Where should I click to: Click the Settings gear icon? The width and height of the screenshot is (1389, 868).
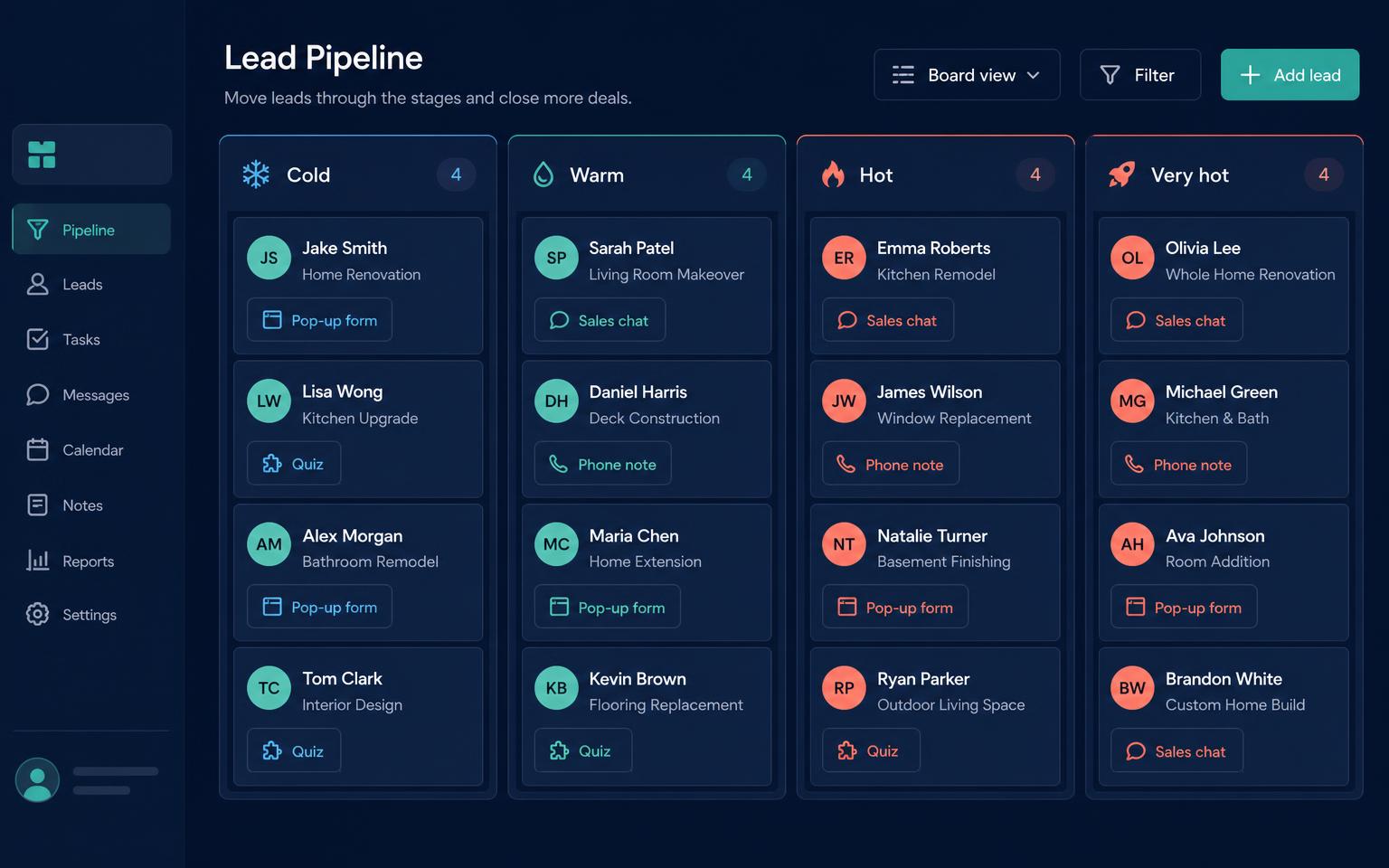[37, 615]
